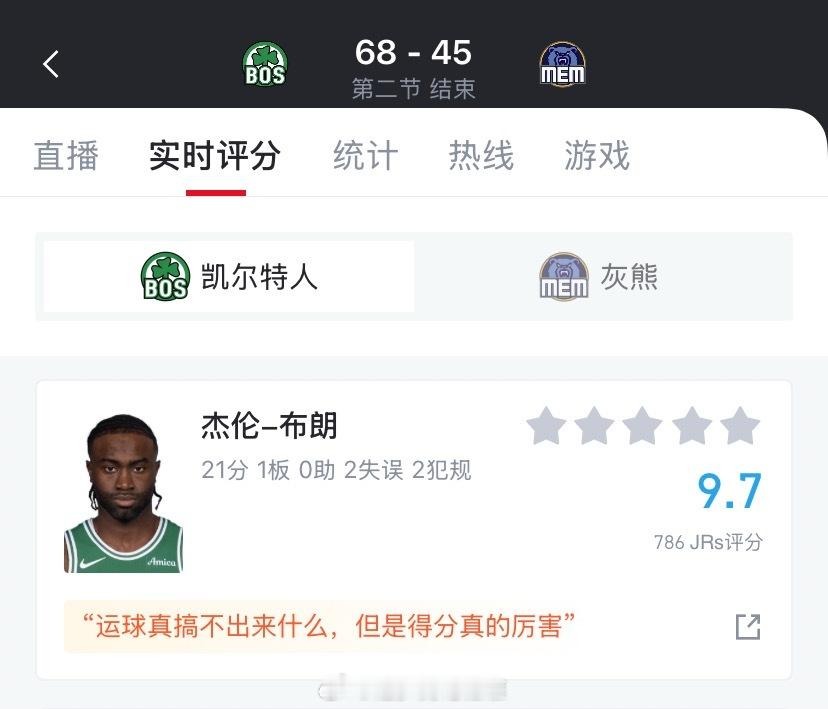Switch to the 游戏 tab
828x709 pixels.
(x=597, y=156)
